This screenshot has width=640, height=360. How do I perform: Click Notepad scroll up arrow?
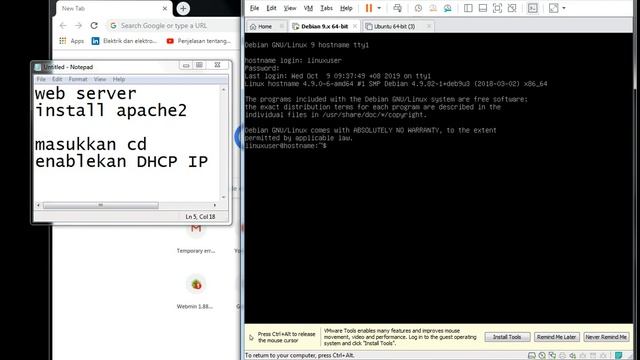point(223,89)
